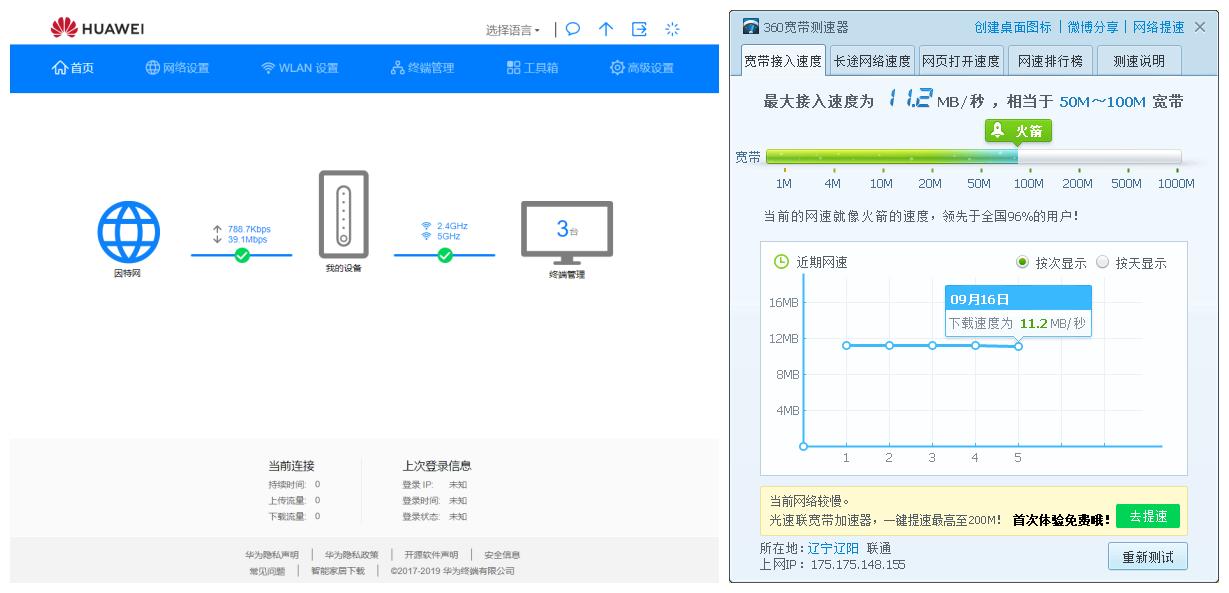
Task: Open the 华为隐私声明 footer link
Action: [x=272, y=554]
